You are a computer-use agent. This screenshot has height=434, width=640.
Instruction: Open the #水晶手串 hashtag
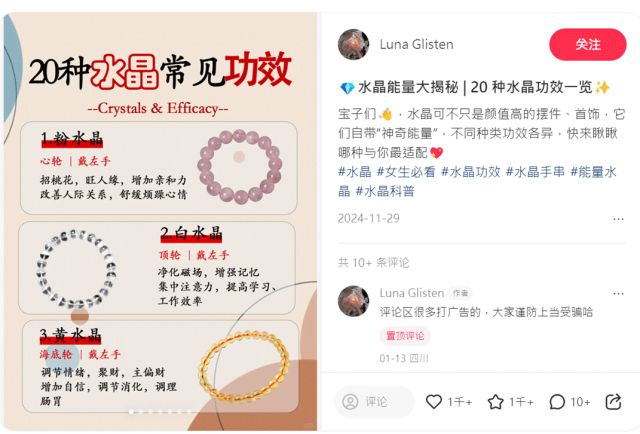tap(535, 172)
